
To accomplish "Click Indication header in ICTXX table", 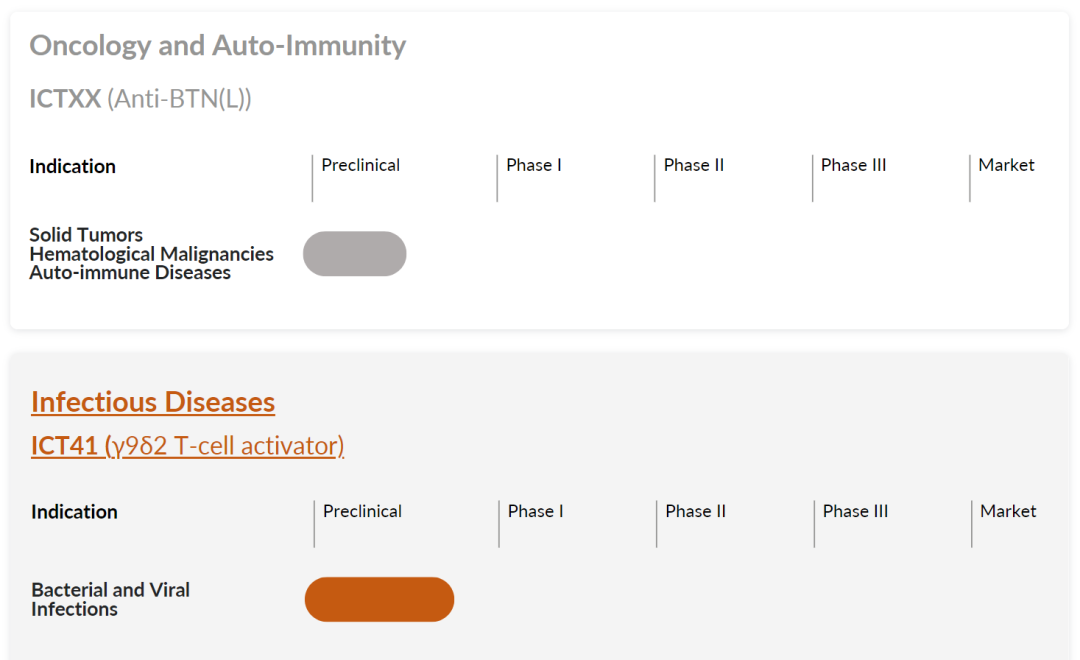I will point(72,167).
